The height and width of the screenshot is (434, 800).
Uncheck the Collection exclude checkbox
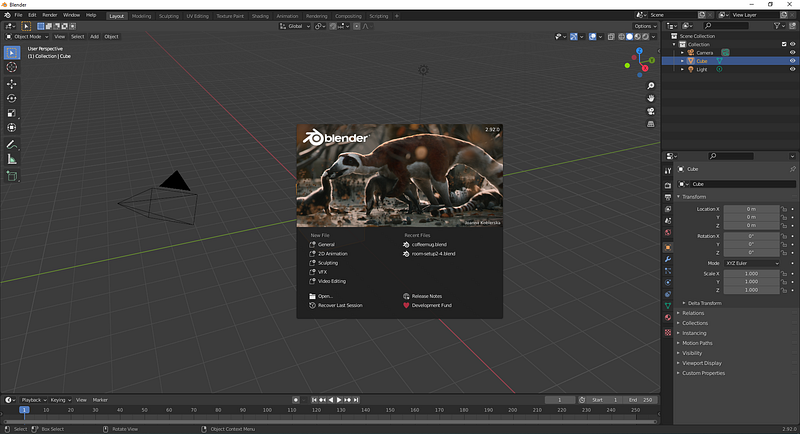tap(784, 44)
